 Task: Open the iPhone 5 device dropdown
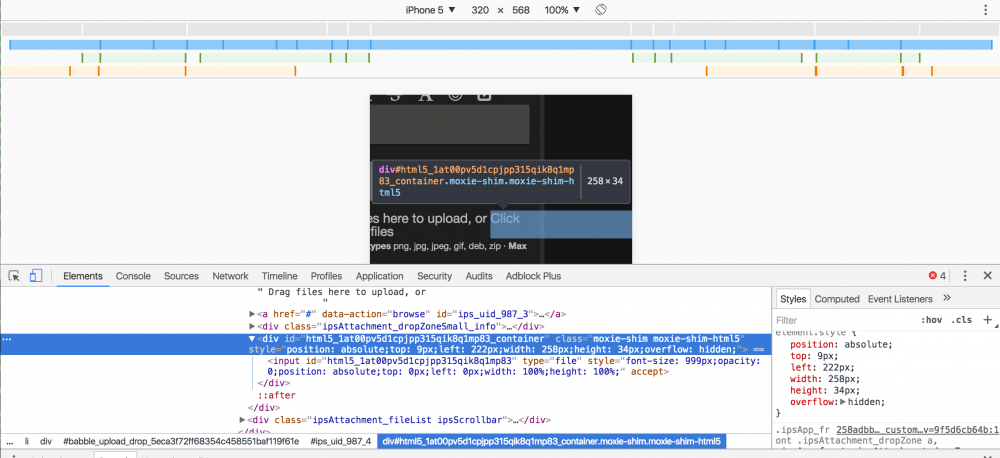[x=430, y=9]
